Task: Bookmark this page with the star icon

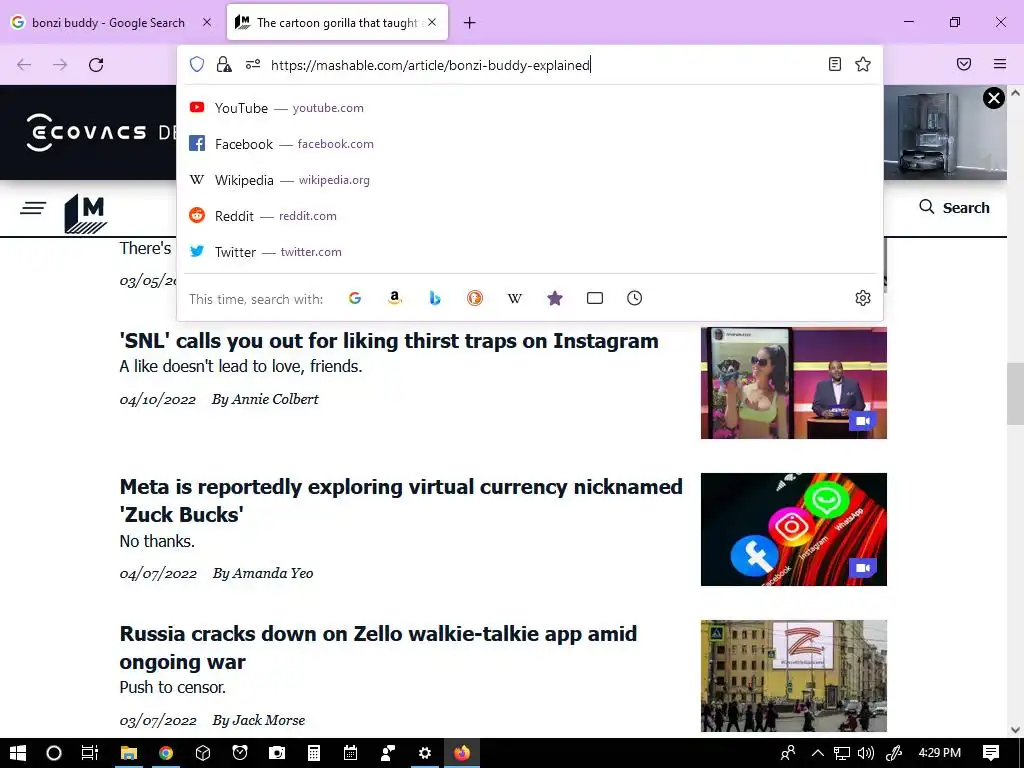Action: (x=863, y=64)
